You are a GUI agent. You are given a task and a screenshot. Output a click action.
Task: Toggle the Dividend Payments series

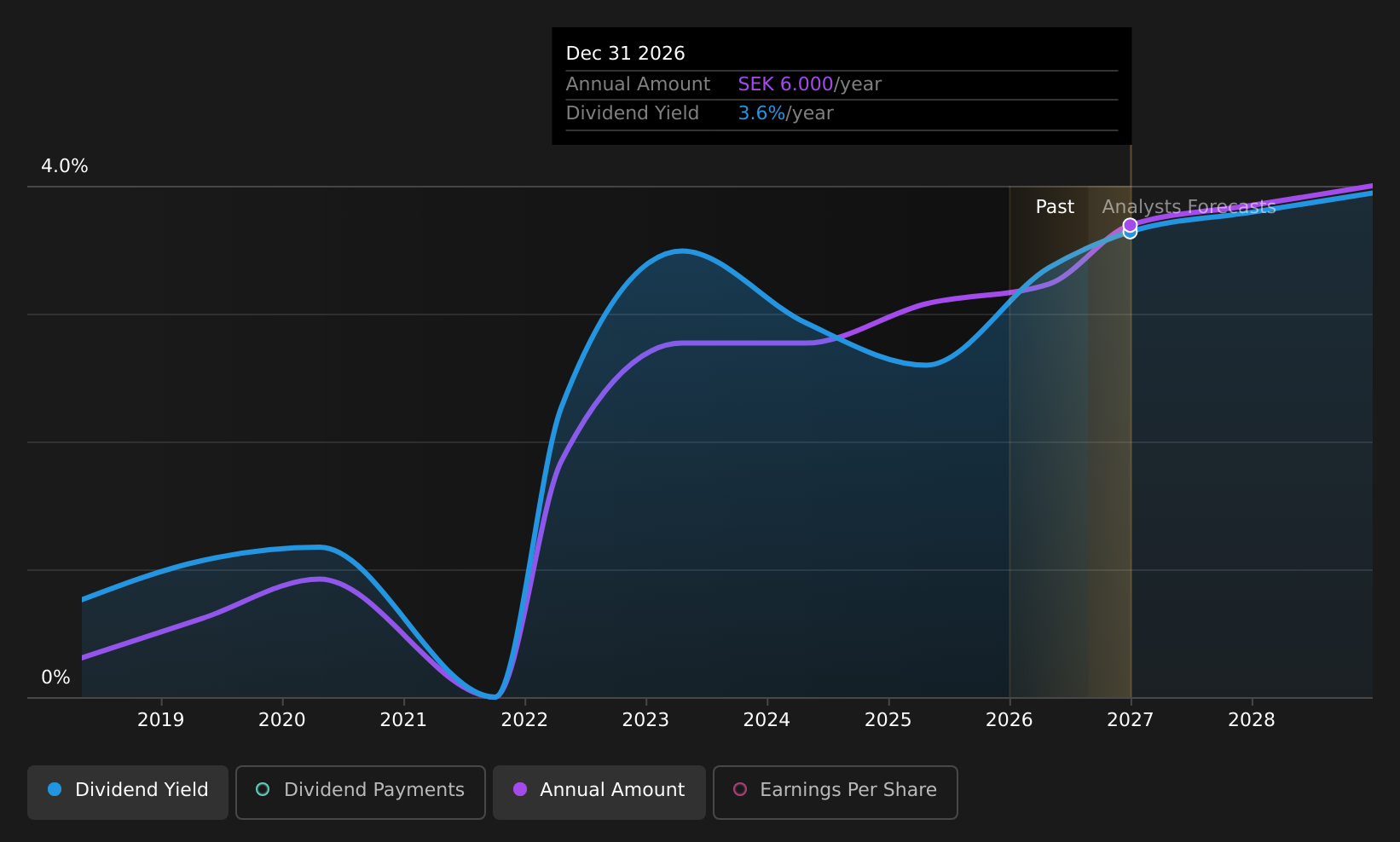point(361,793)
